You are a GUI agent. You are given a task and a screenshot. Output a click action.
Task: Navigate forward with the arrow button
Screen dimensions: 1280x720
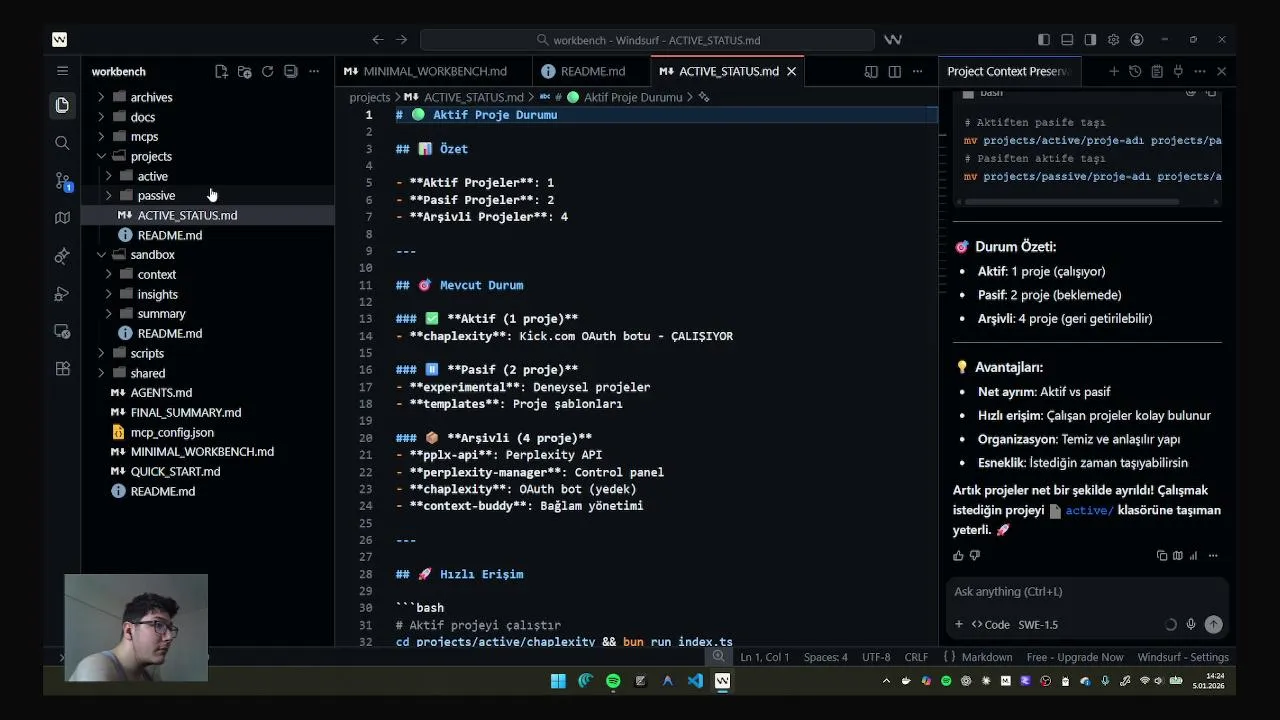point(401,40)
